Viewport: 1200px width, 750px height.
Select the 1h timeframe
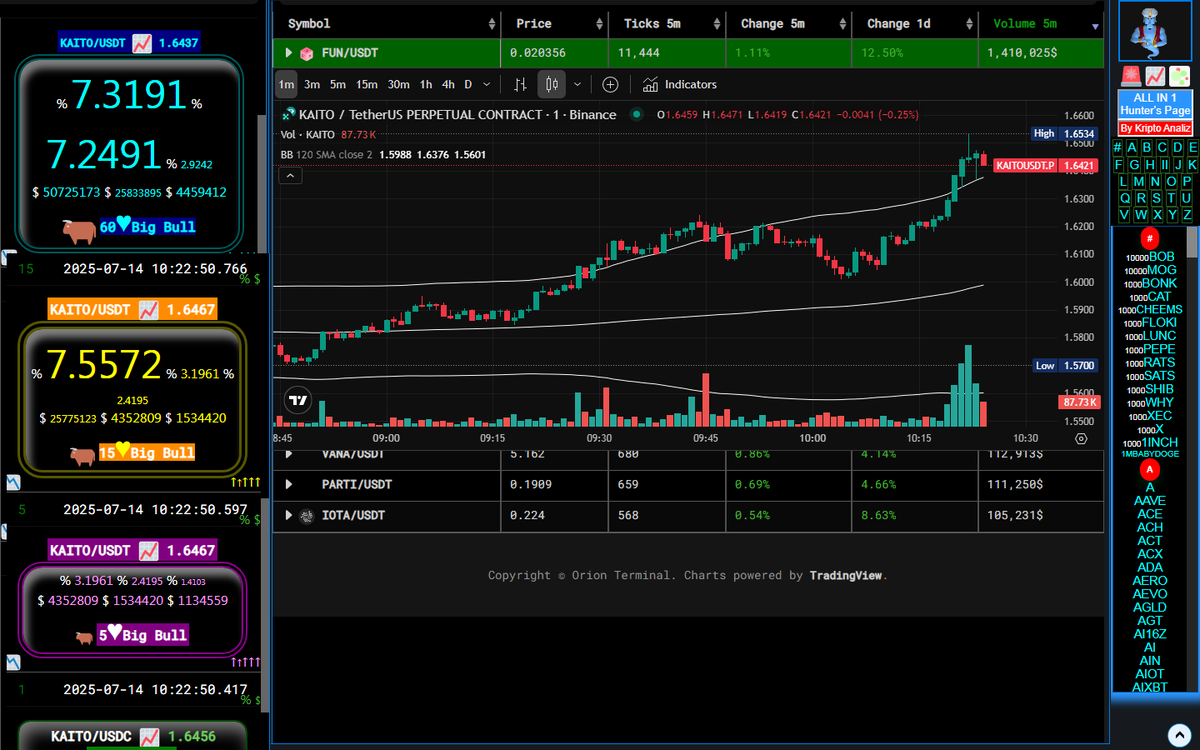[x=426, y=85]
